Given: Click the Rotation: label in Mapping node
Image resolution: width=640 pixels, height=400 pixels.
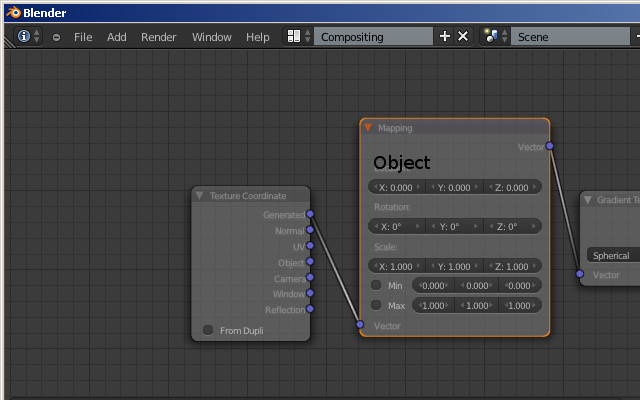Looking at the screenshot, I should pyautogui.click(x=392, y=207).
